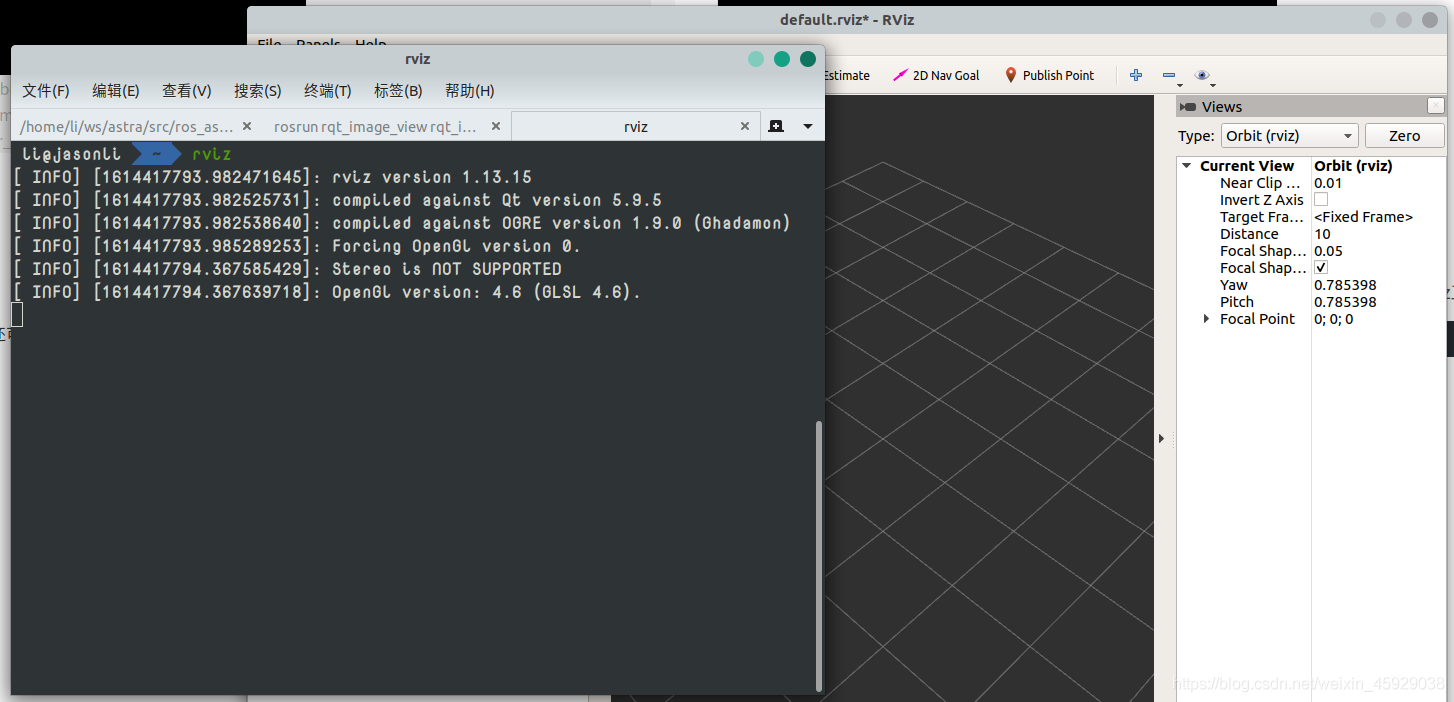Click the Zero button in Views panel
1454x702 pixels.
point(1404,136)
